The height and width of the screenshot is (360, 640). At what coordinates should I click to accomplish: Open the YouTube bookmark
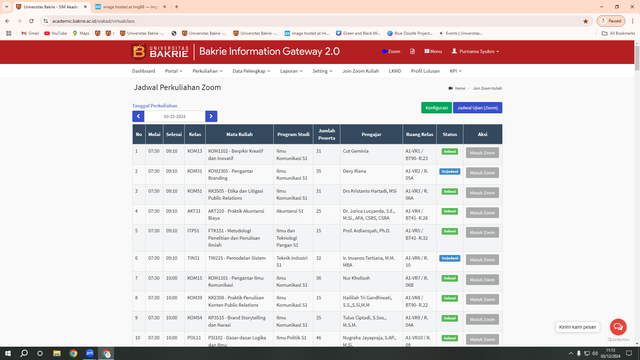pos(56,33)
